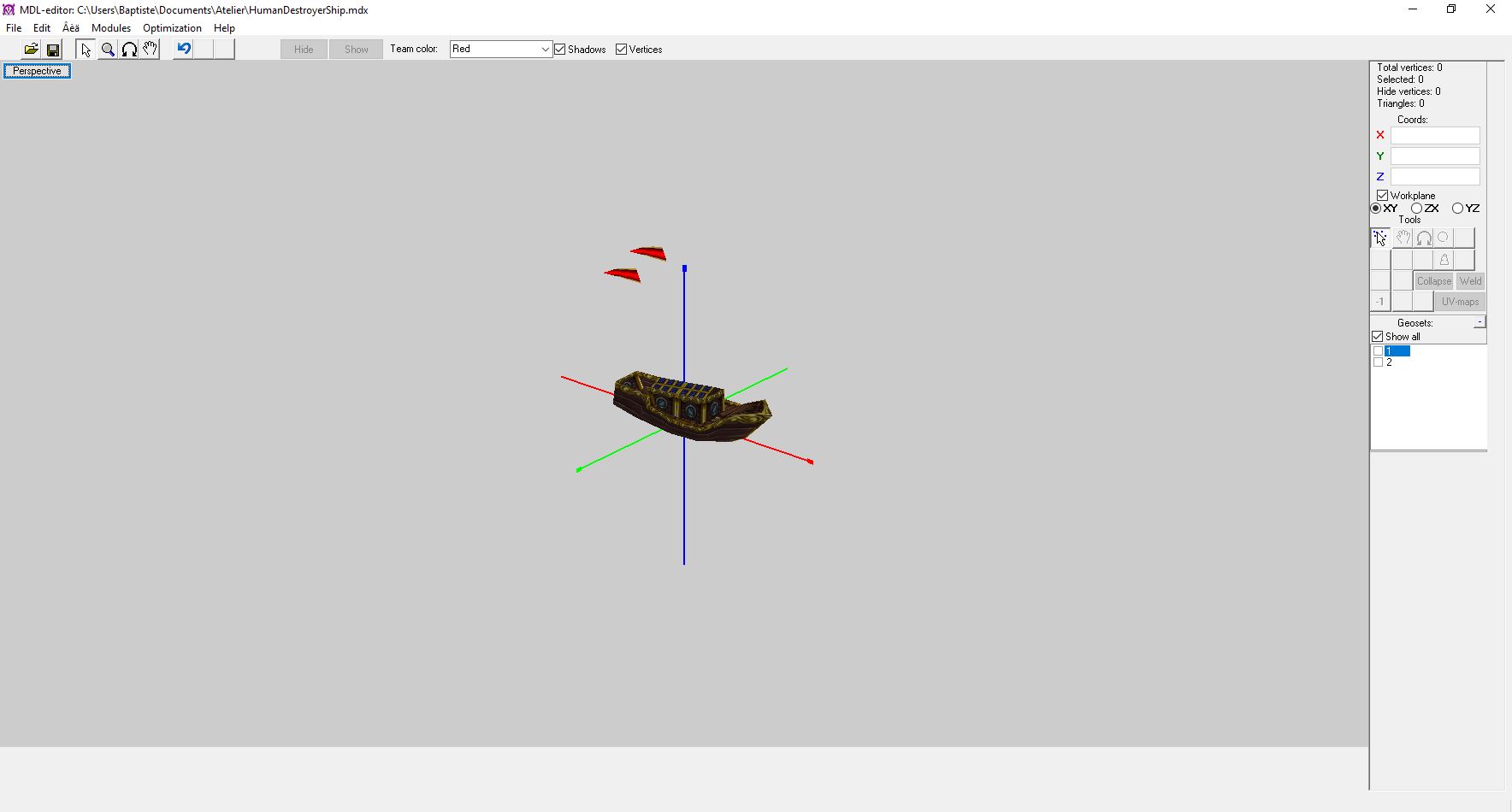Uncheck the Workplane option
The width and height of the screenshot is (1512, 812).
tap(1382, 196)
